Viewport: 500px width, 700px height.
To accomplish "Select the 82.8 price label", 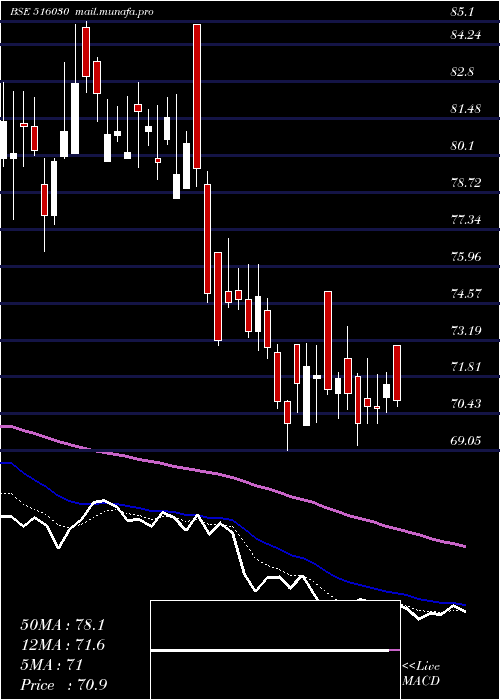I will point(462,71).
